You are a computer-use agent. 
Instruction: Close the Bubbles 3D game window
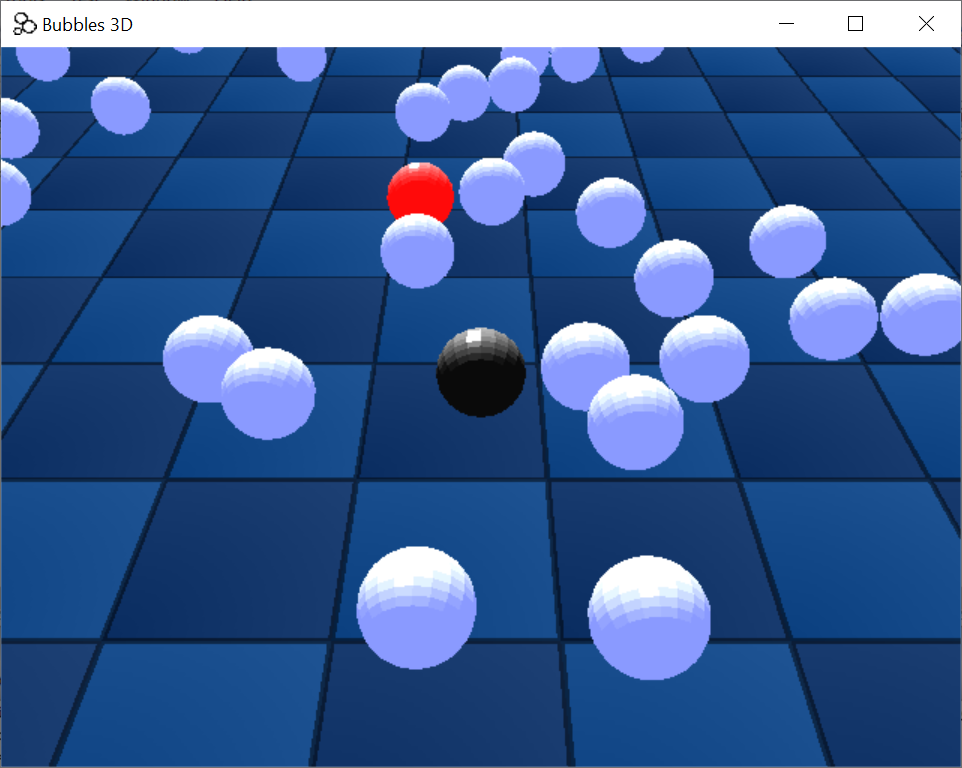coord(926,24)
